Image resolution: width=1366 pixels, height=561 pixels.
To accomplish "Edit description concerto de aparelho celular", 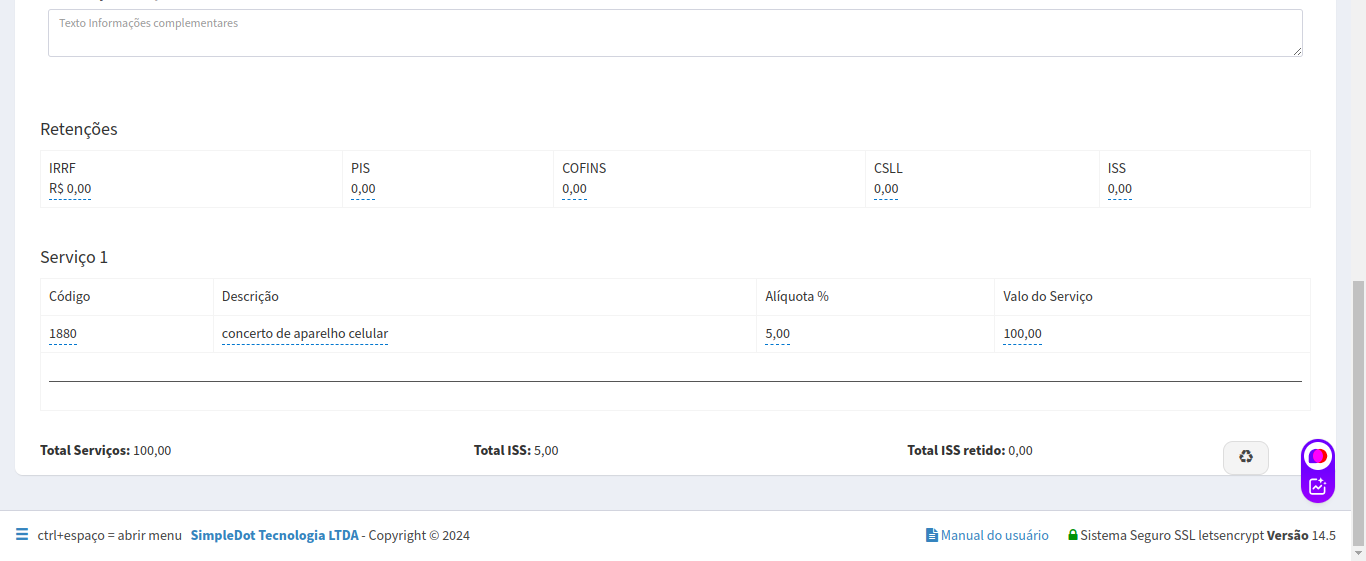I will click(x=305, y=334).
